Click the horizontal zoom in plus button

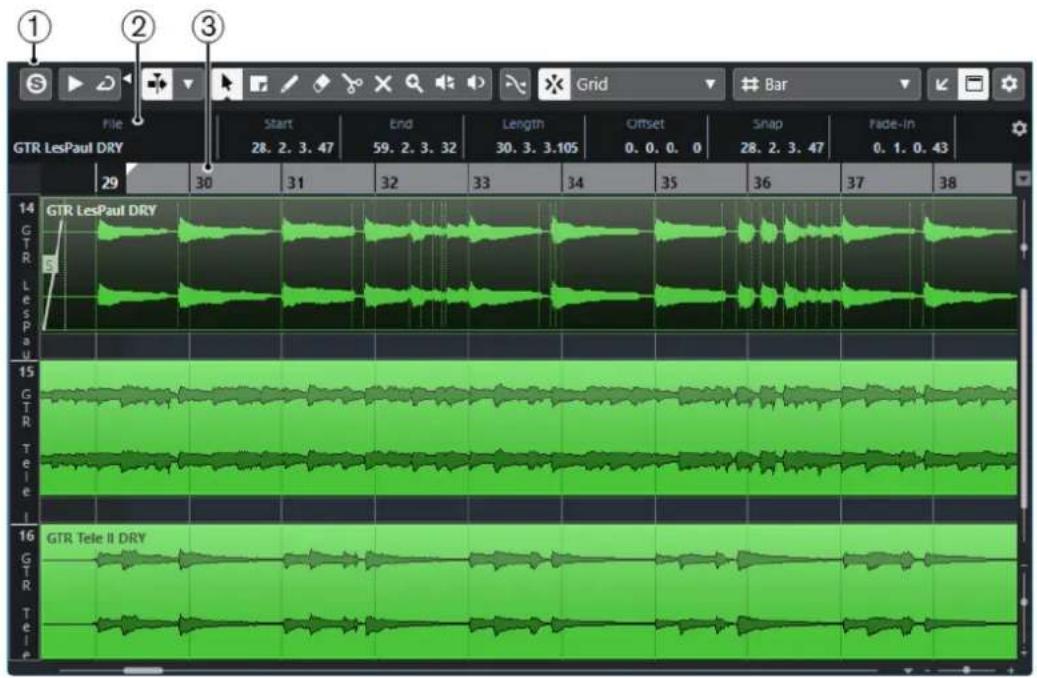point(1011,671)
